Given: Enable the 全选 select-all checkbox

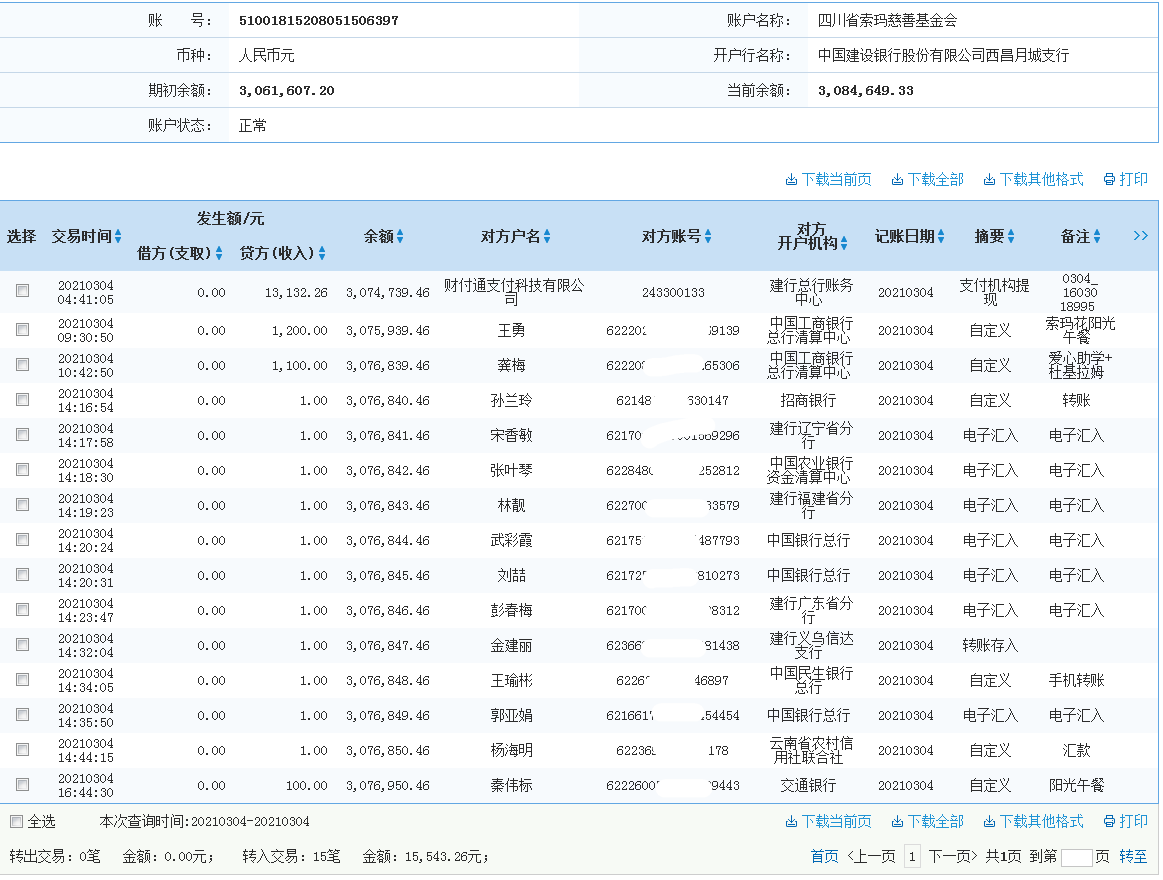Looking at the screenshot, I should [16, 821].
